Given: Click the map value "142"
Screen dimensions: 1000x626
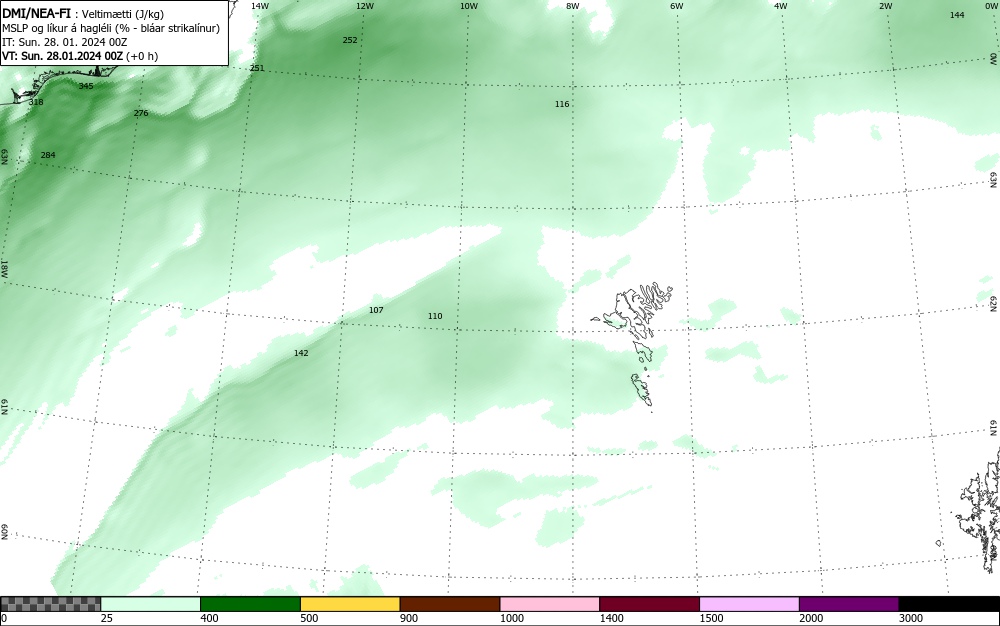Looking at the screenshot, I should pyautogui.click(x=301, y=353).
